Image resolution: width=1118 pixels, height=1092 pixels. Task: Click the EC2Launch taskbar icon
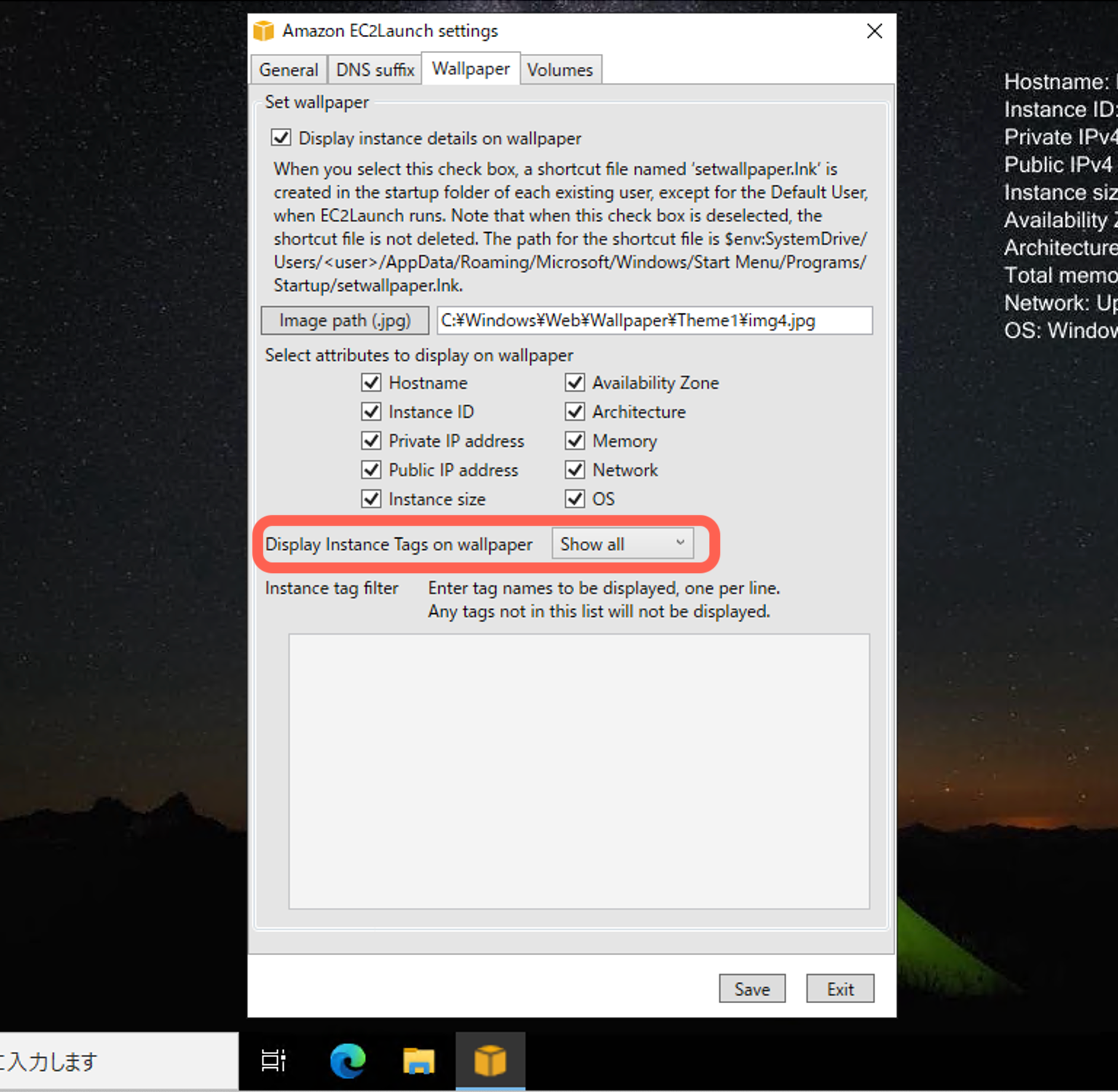pos(490,1061)
